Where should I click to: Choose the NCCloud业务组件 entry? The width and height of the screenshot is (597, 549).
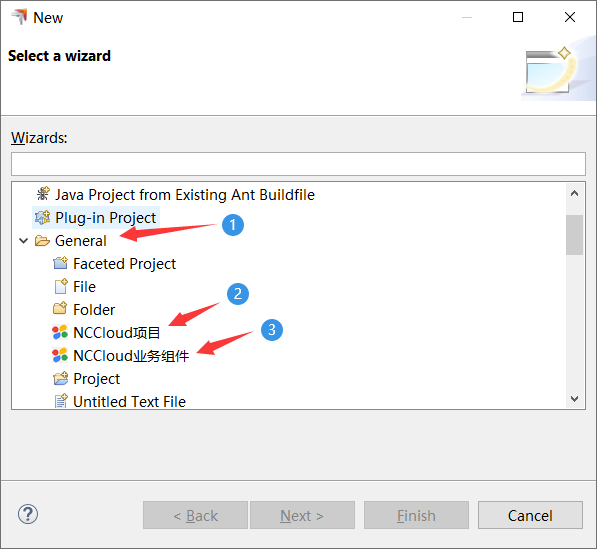click(x=131, y=356)
